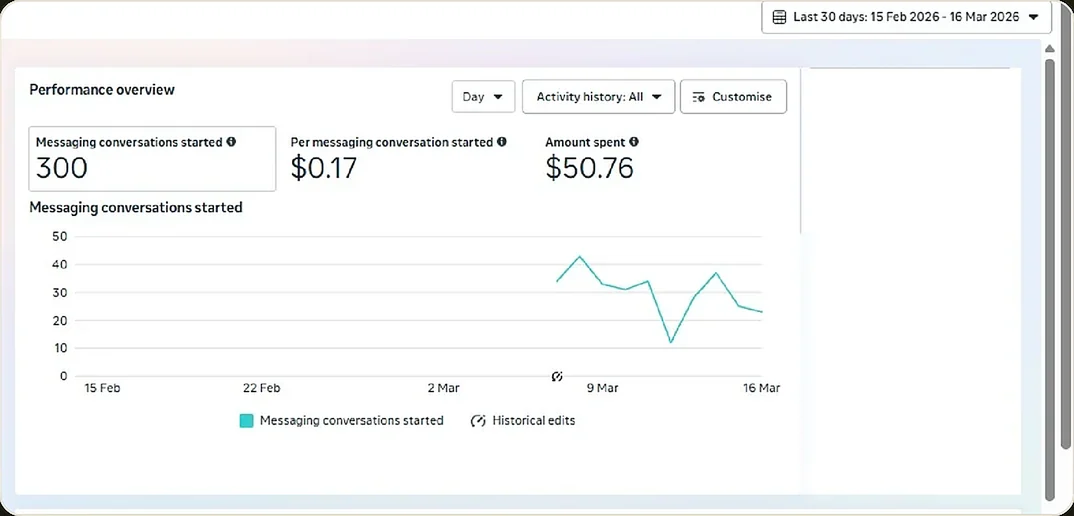This screenshot has height=516, width=1074.
Task: Click the 9 Mar axis label
Action: point(602,388)
